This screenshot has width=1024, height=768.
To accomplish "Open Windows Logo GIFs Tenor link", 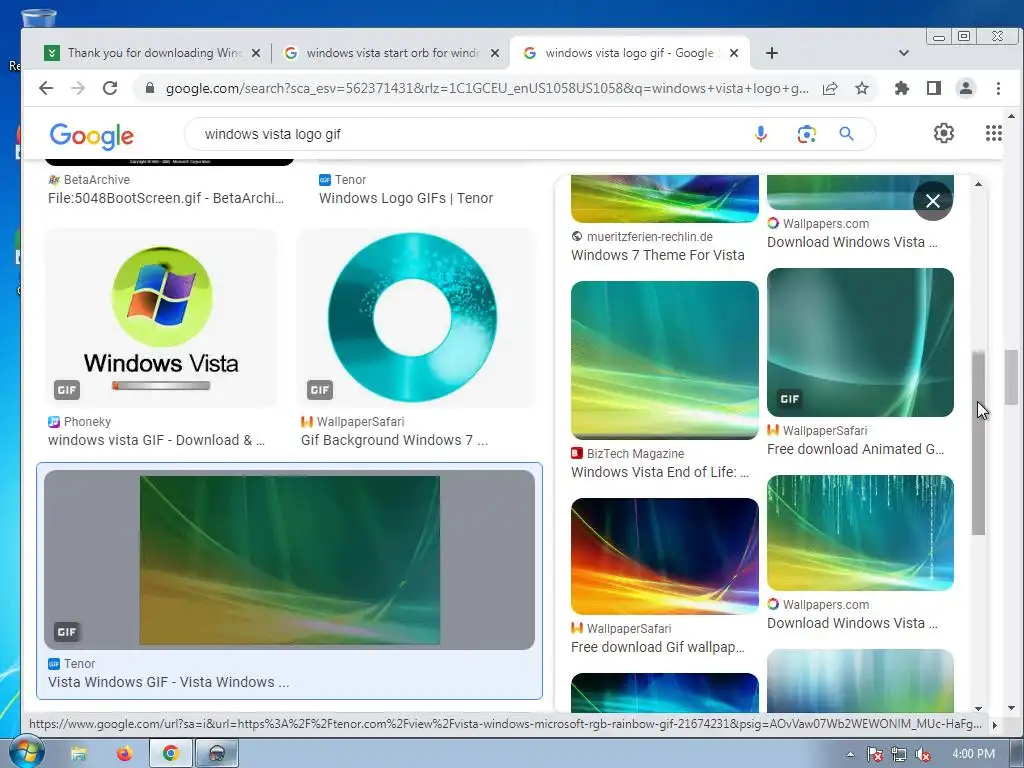I will [x=406, y=198].
